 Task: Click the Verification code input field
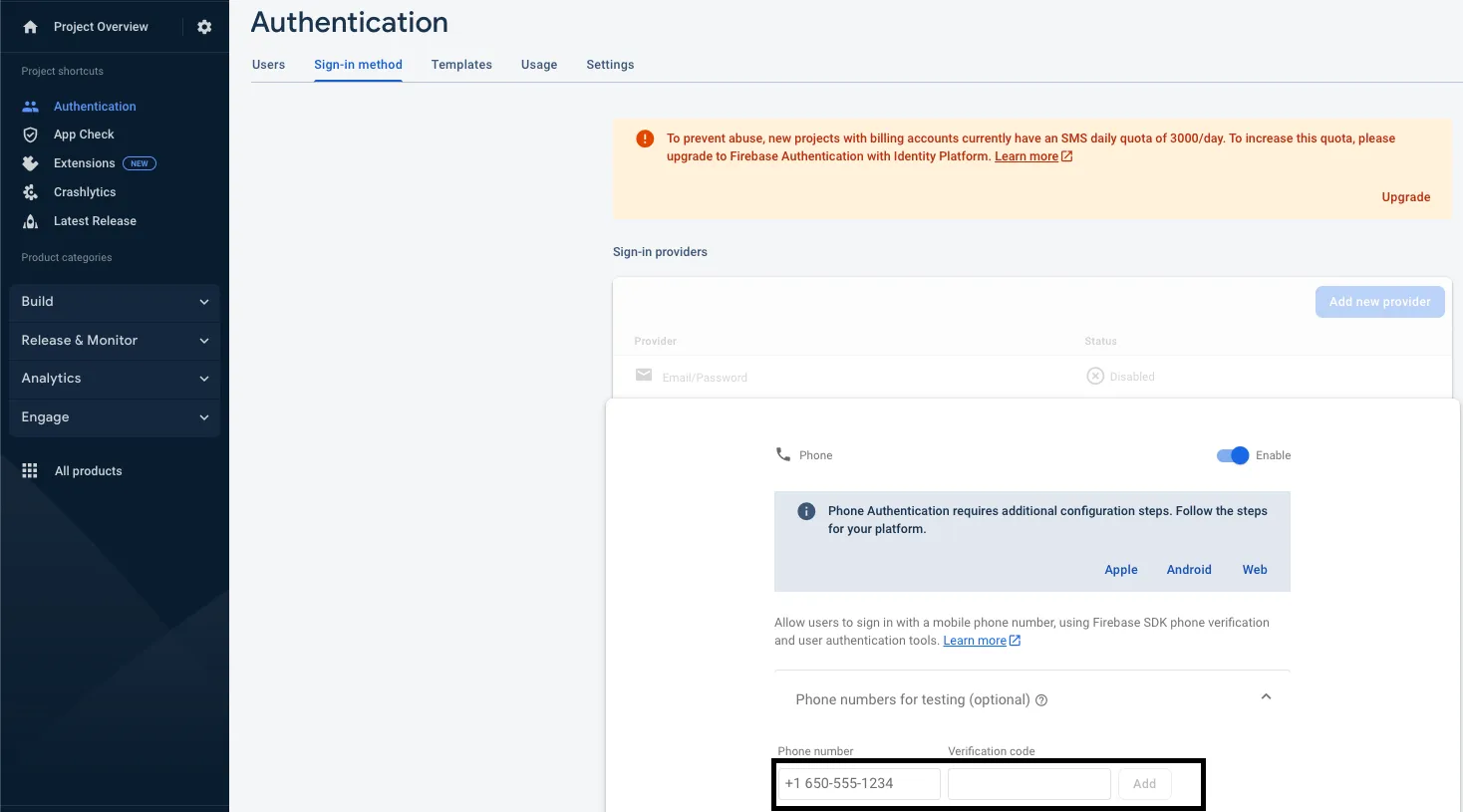tap(1028, 784)
